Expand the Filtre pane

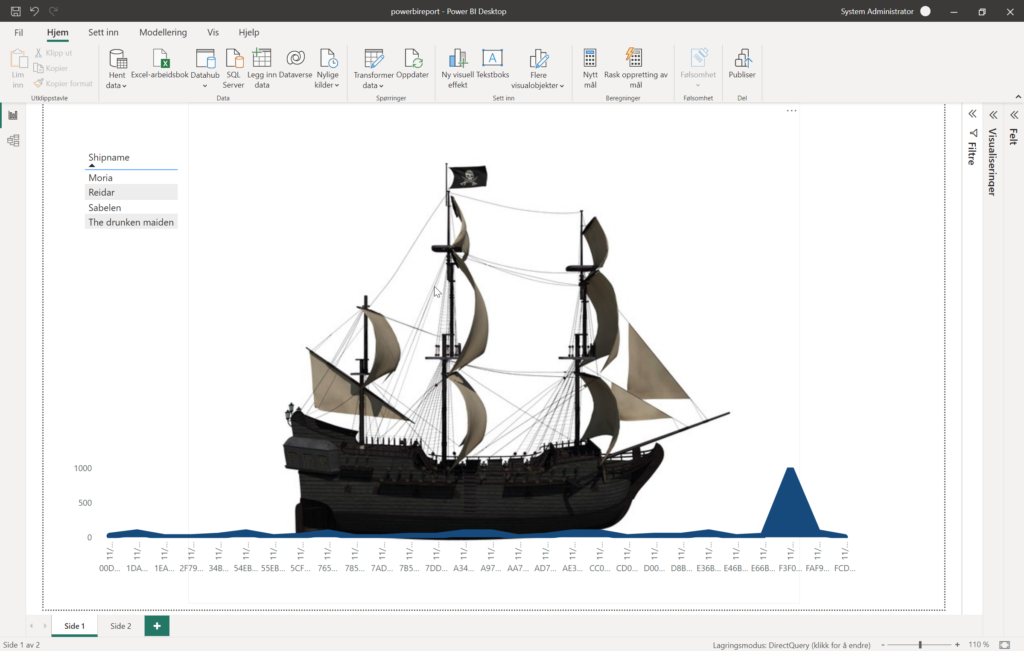[x=972, y=114]
